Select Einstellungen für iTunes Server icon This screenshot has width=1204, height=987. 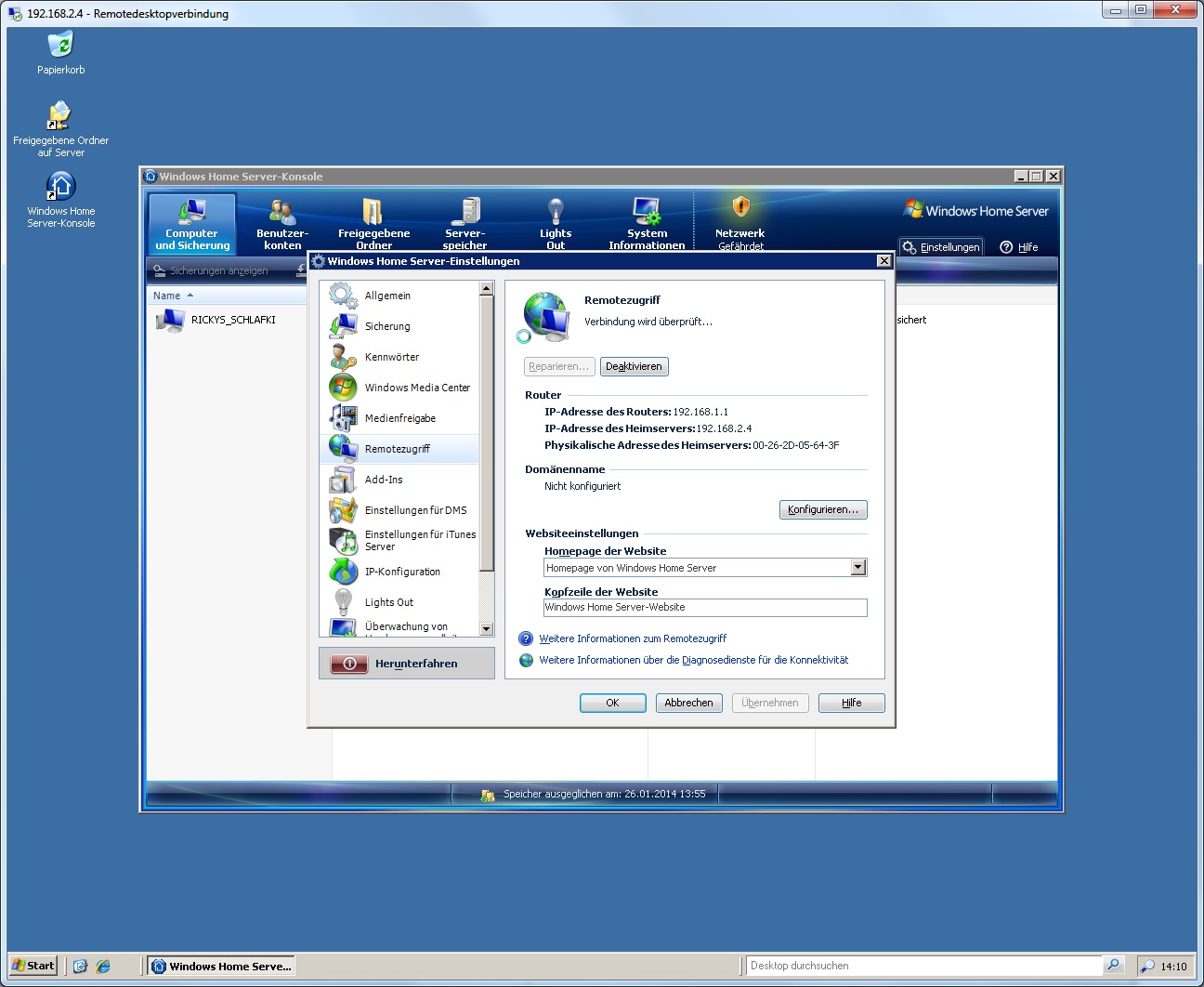coord(343,541)
